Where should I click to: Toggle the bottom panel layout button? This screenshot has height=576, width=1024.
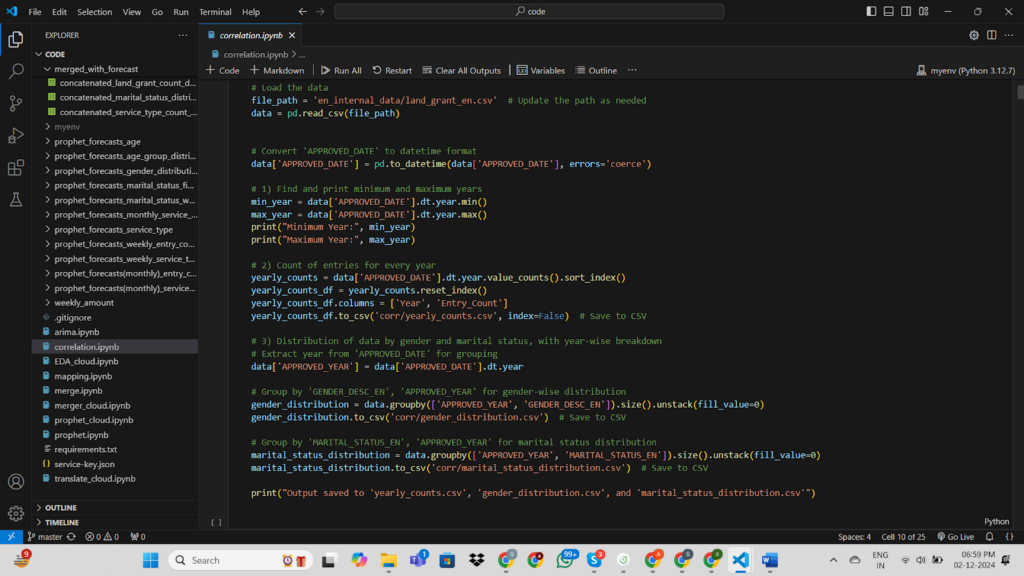coord(889,11)
